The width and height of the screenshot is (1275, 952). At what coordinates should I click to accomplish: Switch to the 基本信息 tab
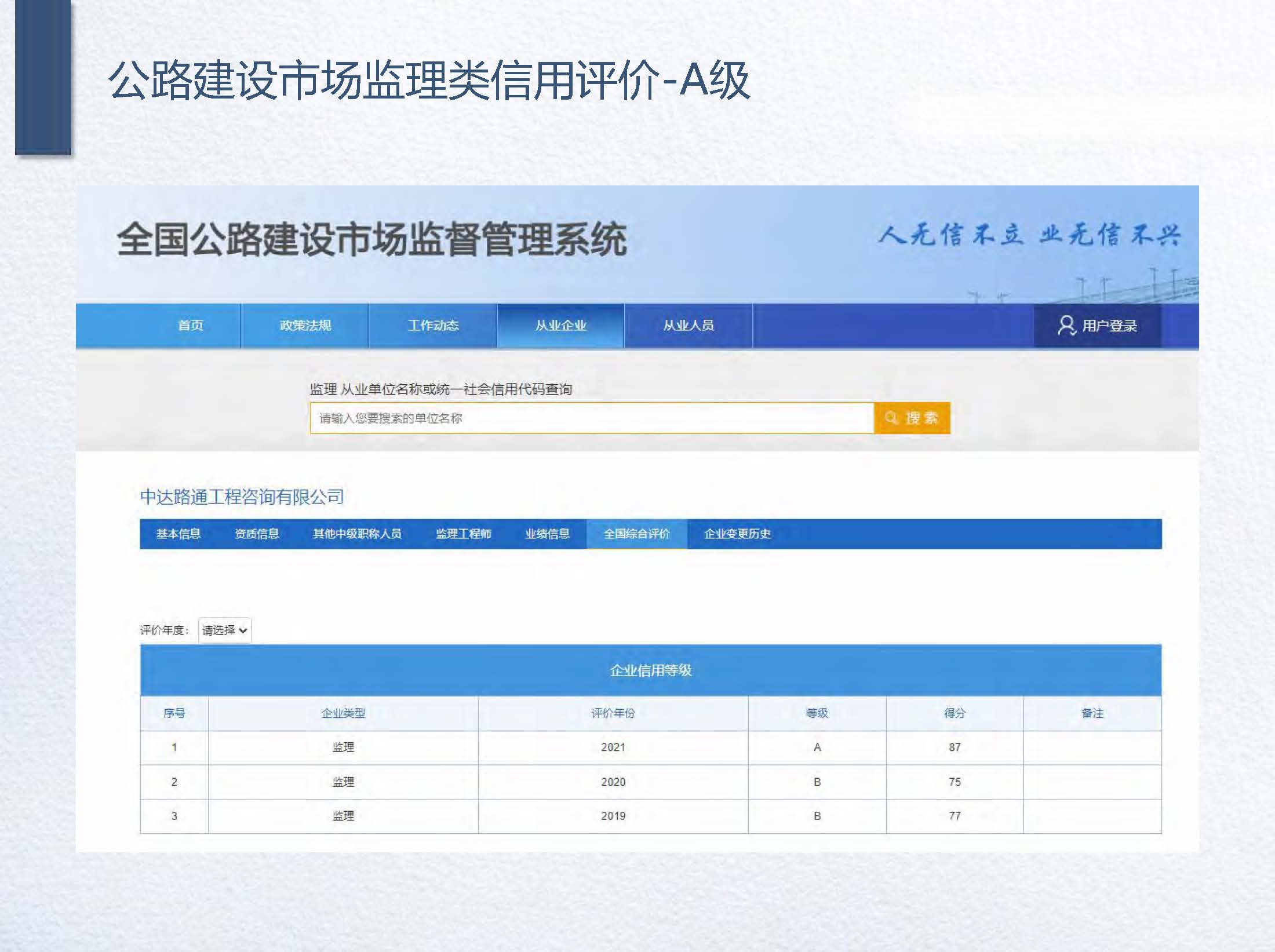178,534
